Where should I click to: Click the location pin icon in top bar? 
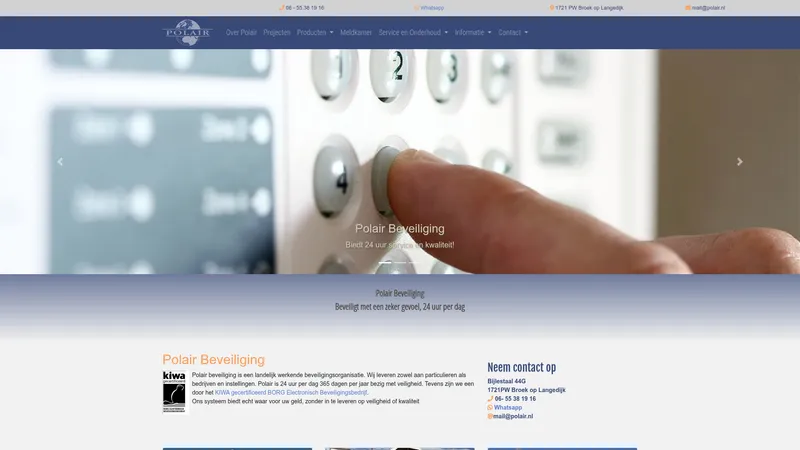[552, 8]
